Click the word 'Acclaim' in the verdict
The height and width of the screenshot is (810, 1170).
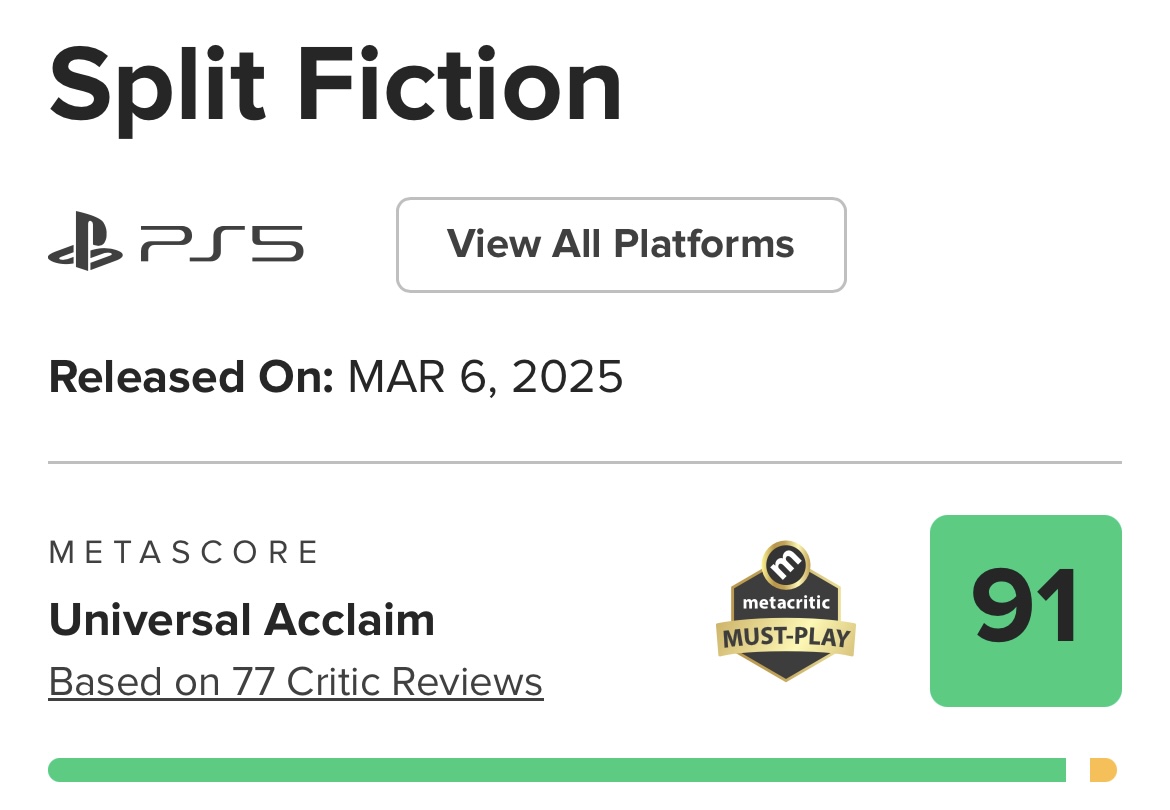pos(349,620)
